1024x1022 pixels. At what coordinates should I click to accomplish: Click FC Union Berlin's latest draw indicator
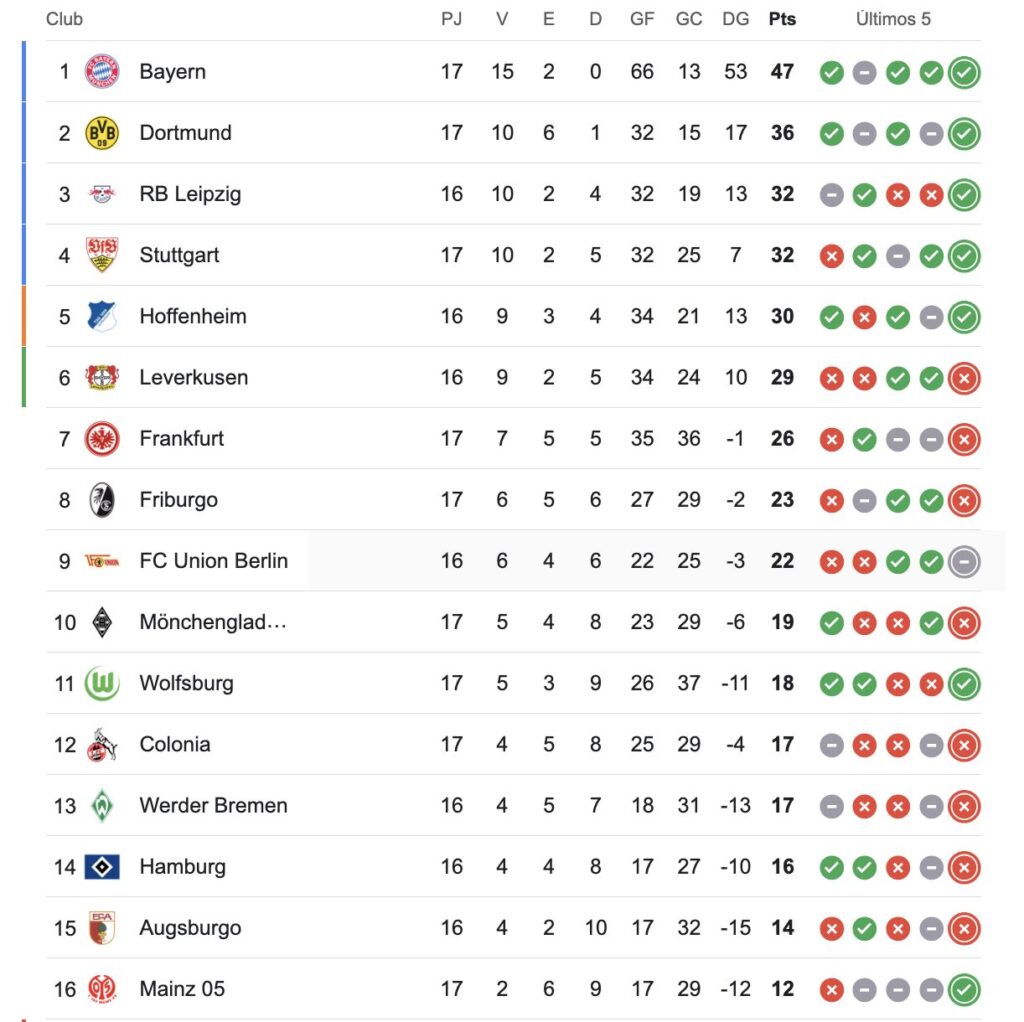pyautogui.click(x=964, y=561)
